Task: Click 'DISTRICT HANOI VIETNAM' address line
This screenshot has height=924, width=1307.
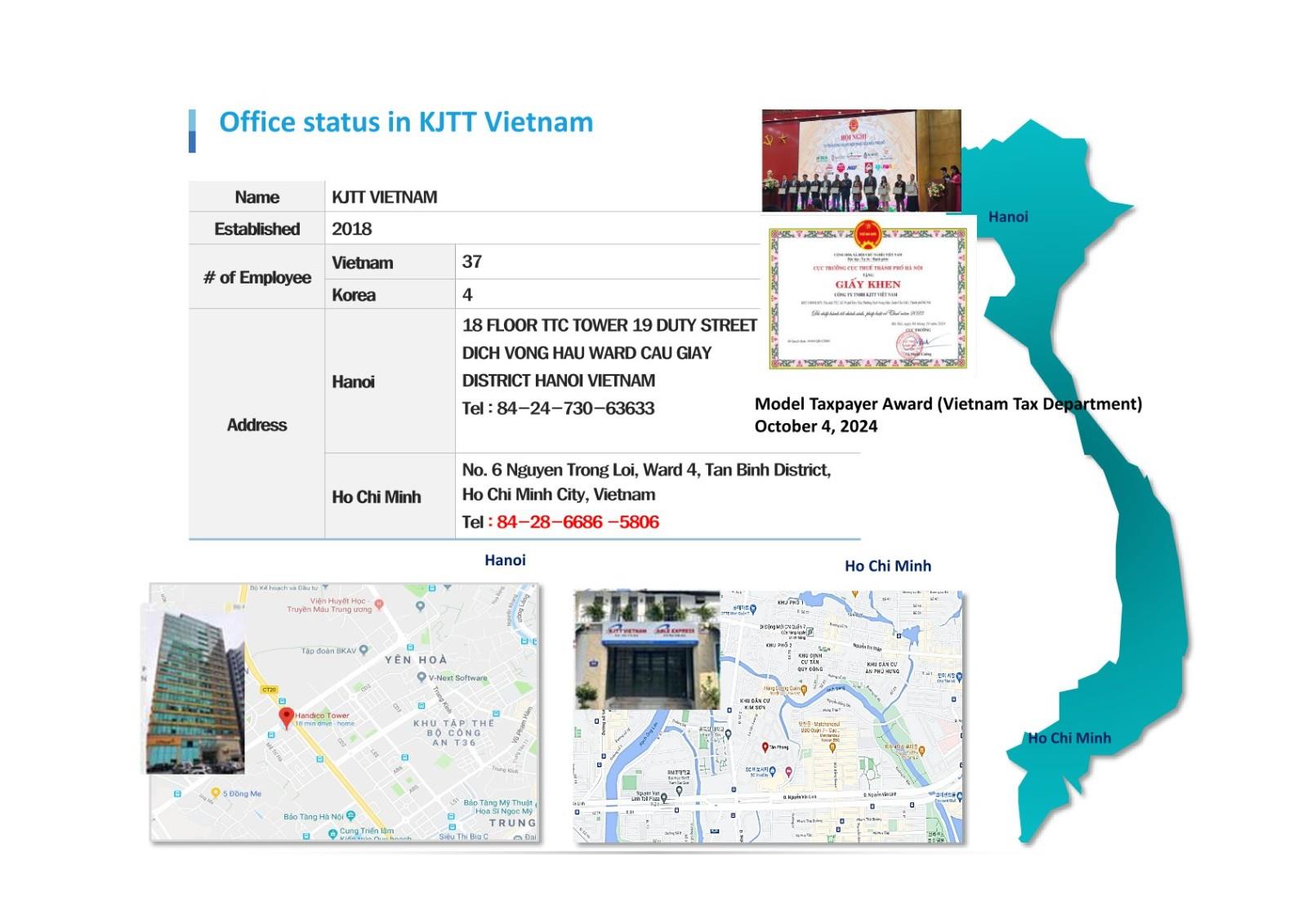Action: click(559, 381)
